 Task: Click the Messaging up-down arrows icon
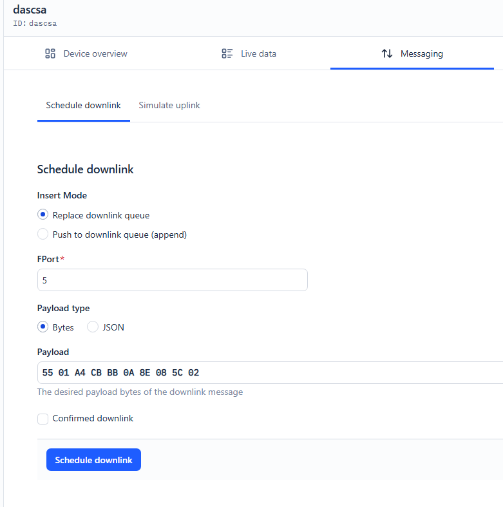pyautogui.click(x=387, y=53)
